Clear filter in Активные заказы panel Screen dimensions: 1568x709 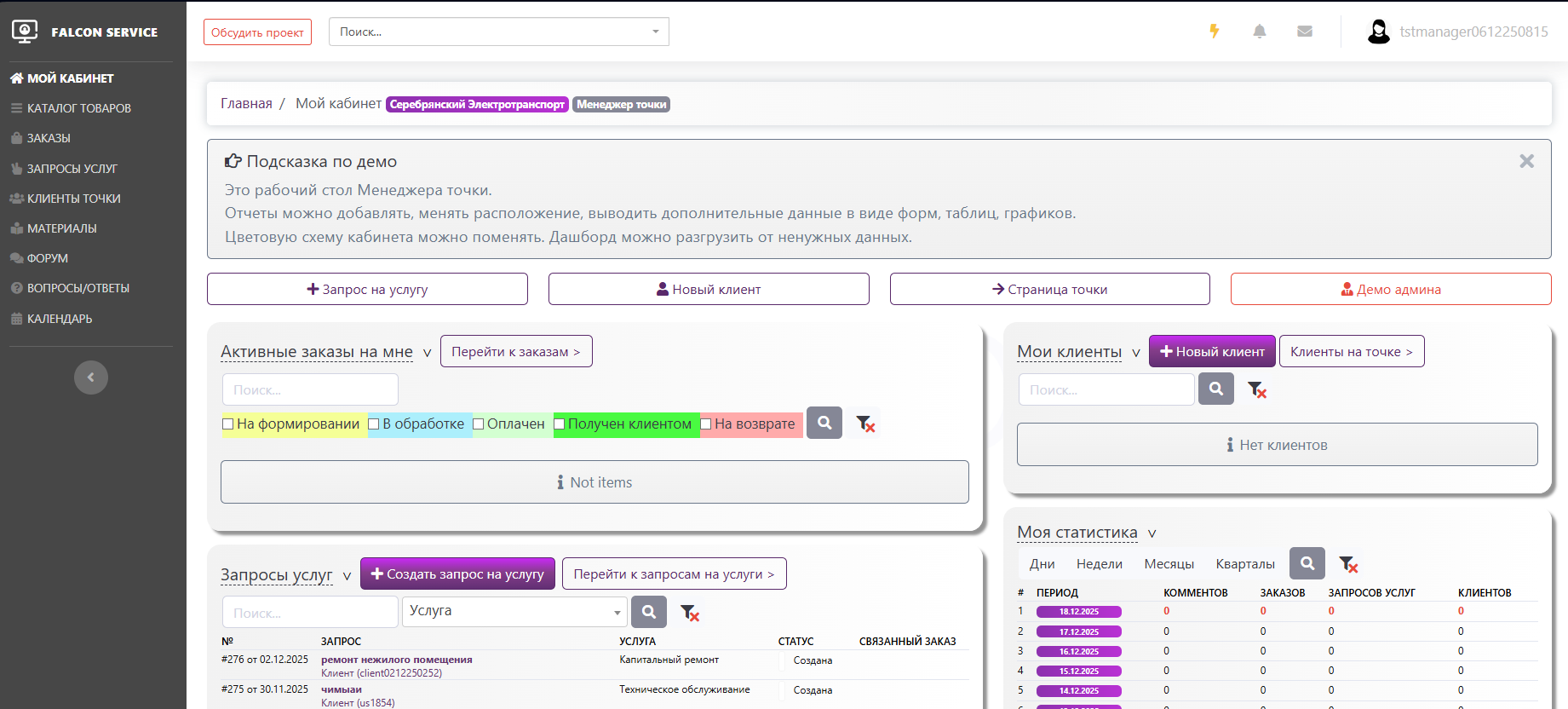(865, 424)
